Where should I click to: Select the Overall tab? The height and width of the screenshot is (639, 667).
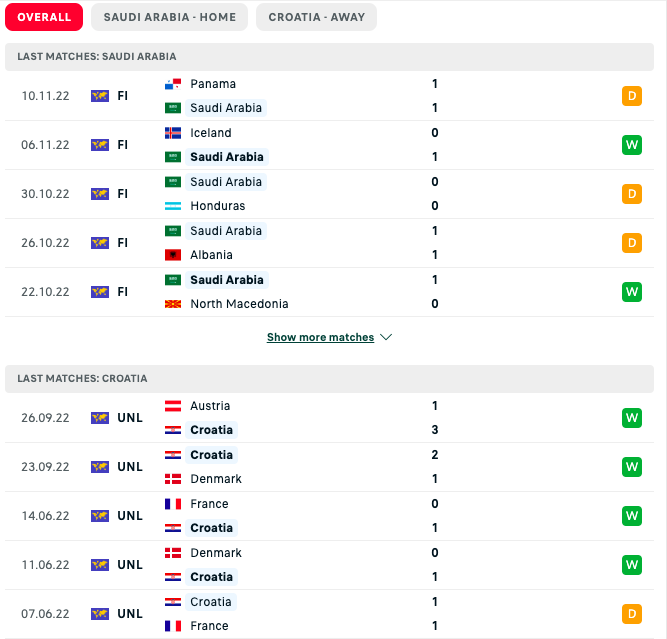[x=44, y=17]
